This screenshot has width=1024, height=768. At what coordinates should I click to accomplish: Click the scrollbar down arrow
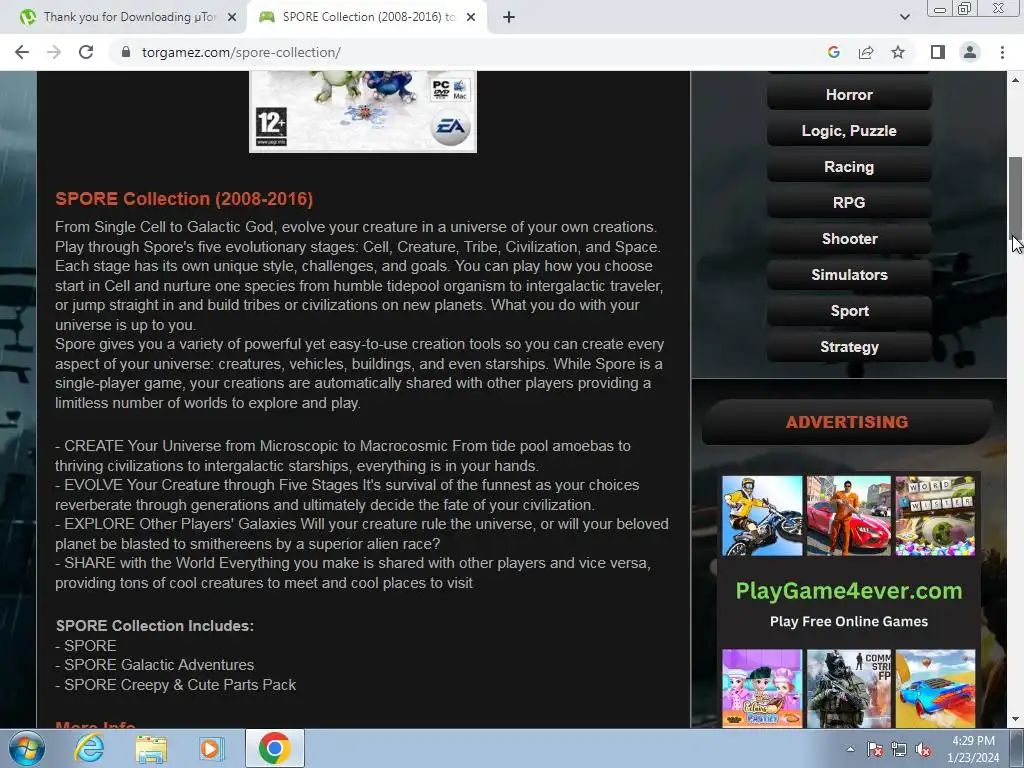[x=1016, y=720]
